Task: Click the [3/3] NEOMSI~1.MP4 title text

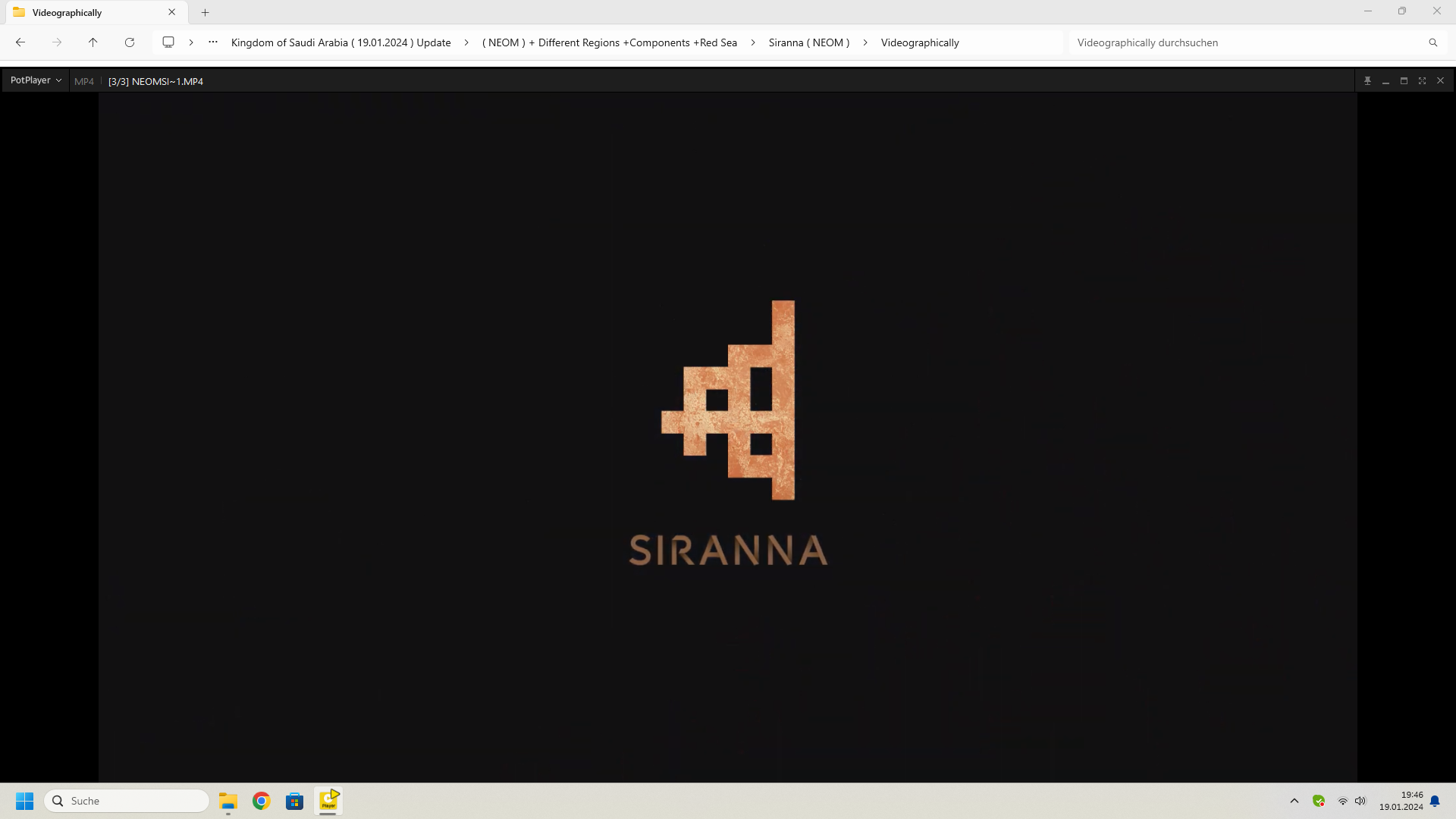Action: tap(155, 81)
